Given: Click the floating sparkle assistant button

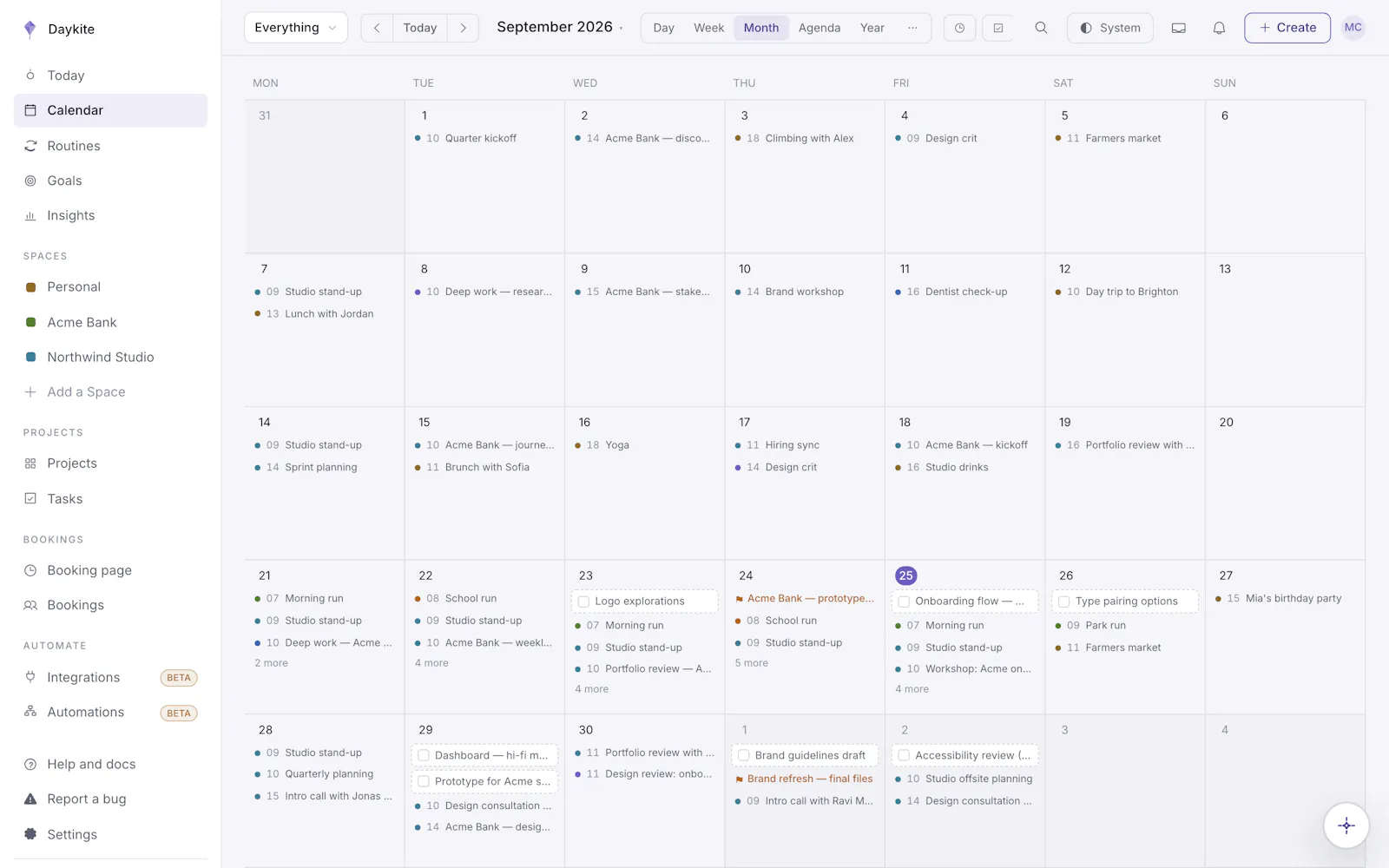Looking at the screenshot, I should (1346, 825).
